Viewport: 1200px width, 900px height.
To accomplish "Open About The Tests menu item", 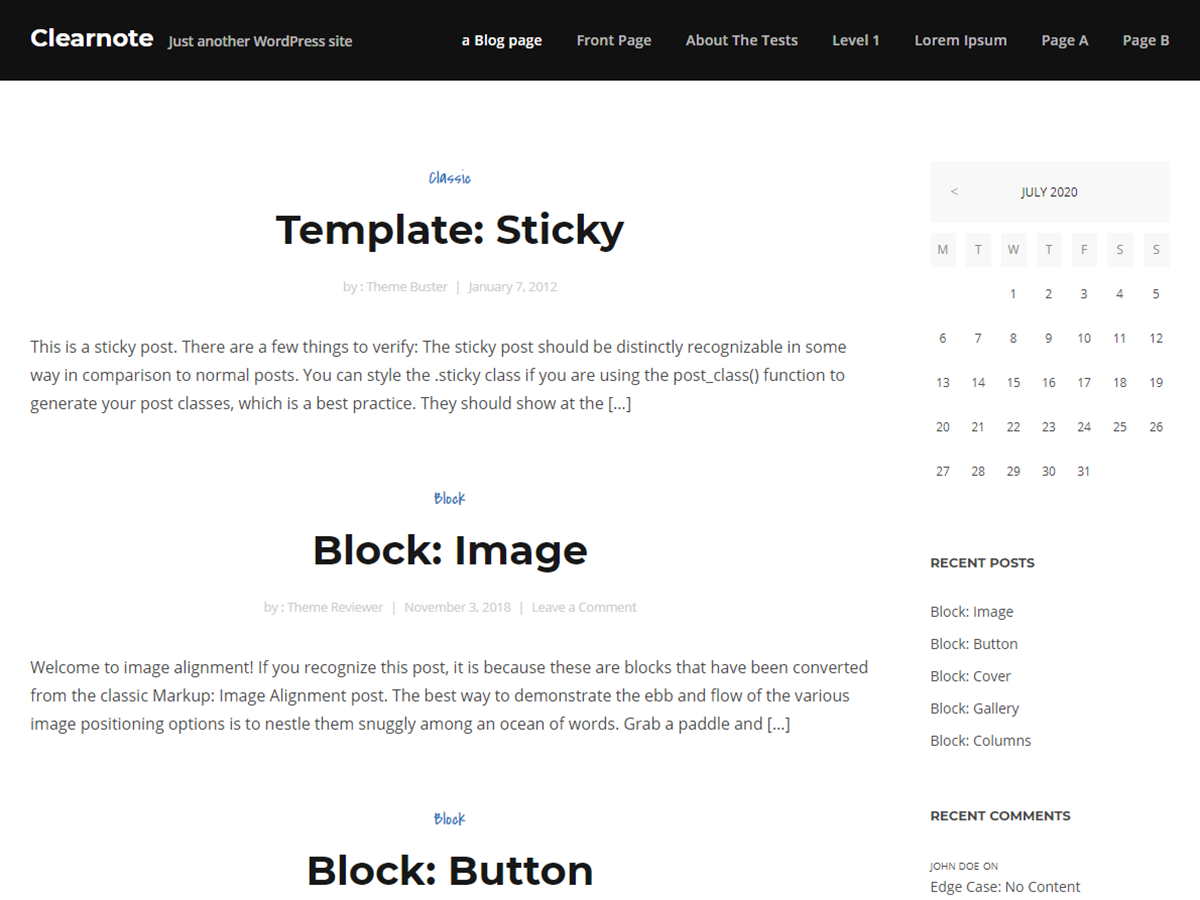I will tap(742, 41).
